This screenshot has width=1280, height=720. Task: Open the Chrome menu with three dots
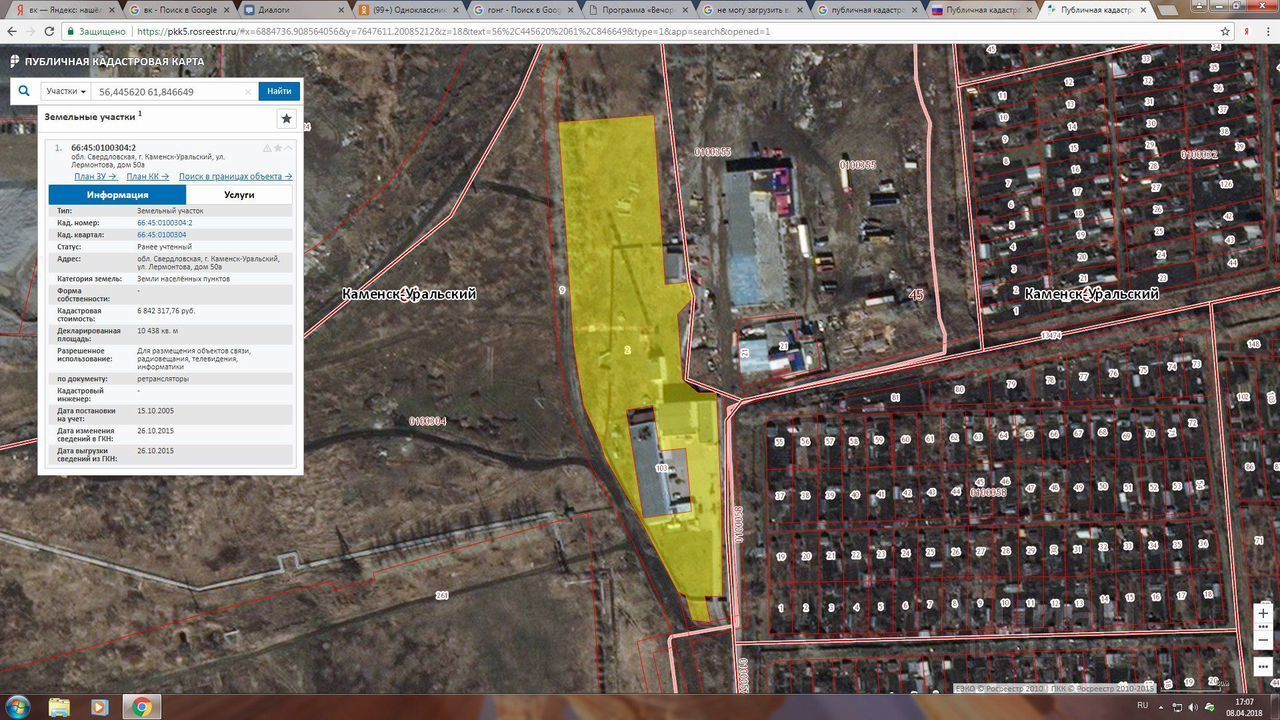click(1268, 31)
